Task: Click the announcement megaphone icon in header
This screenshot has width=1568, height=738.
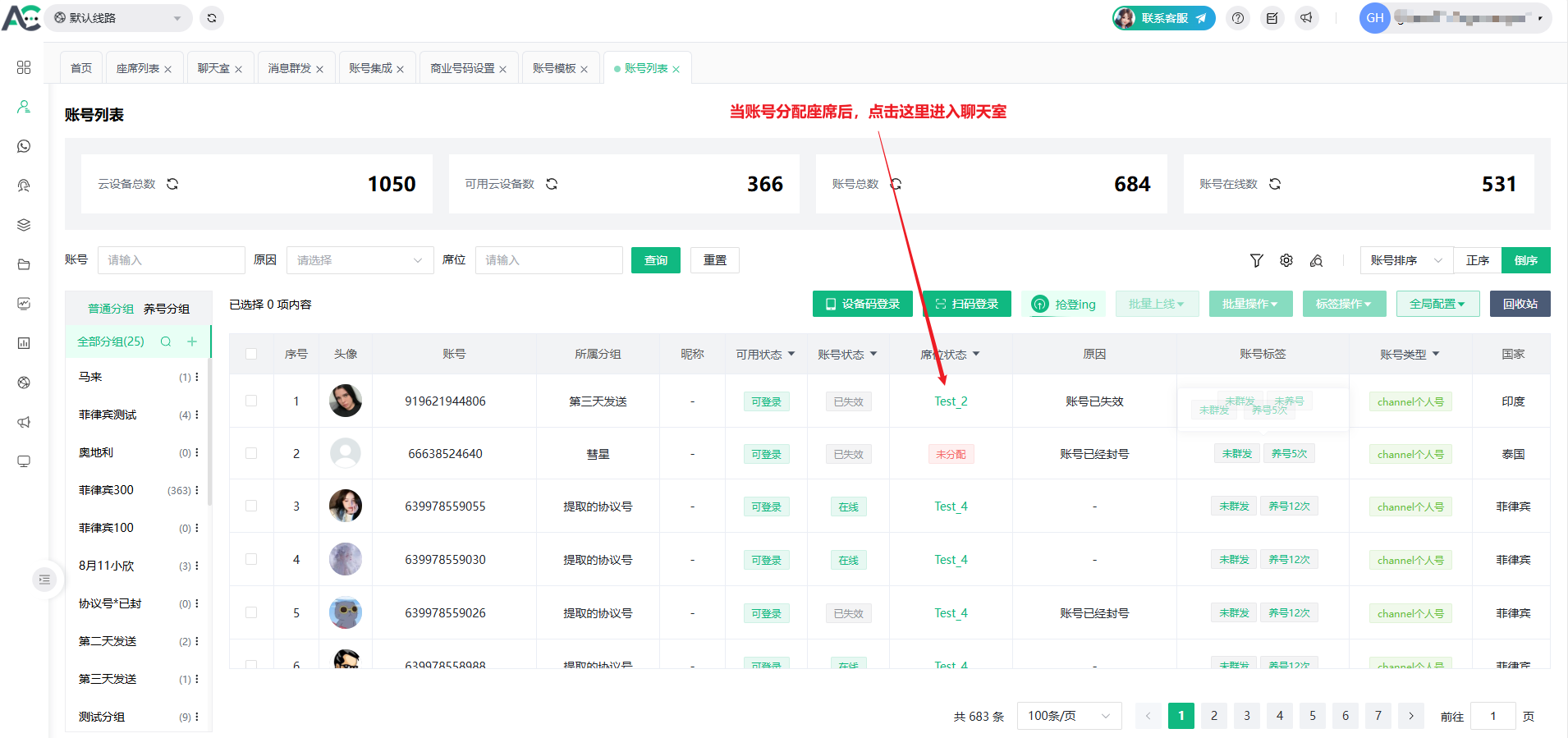Action: click(1306, 18)
